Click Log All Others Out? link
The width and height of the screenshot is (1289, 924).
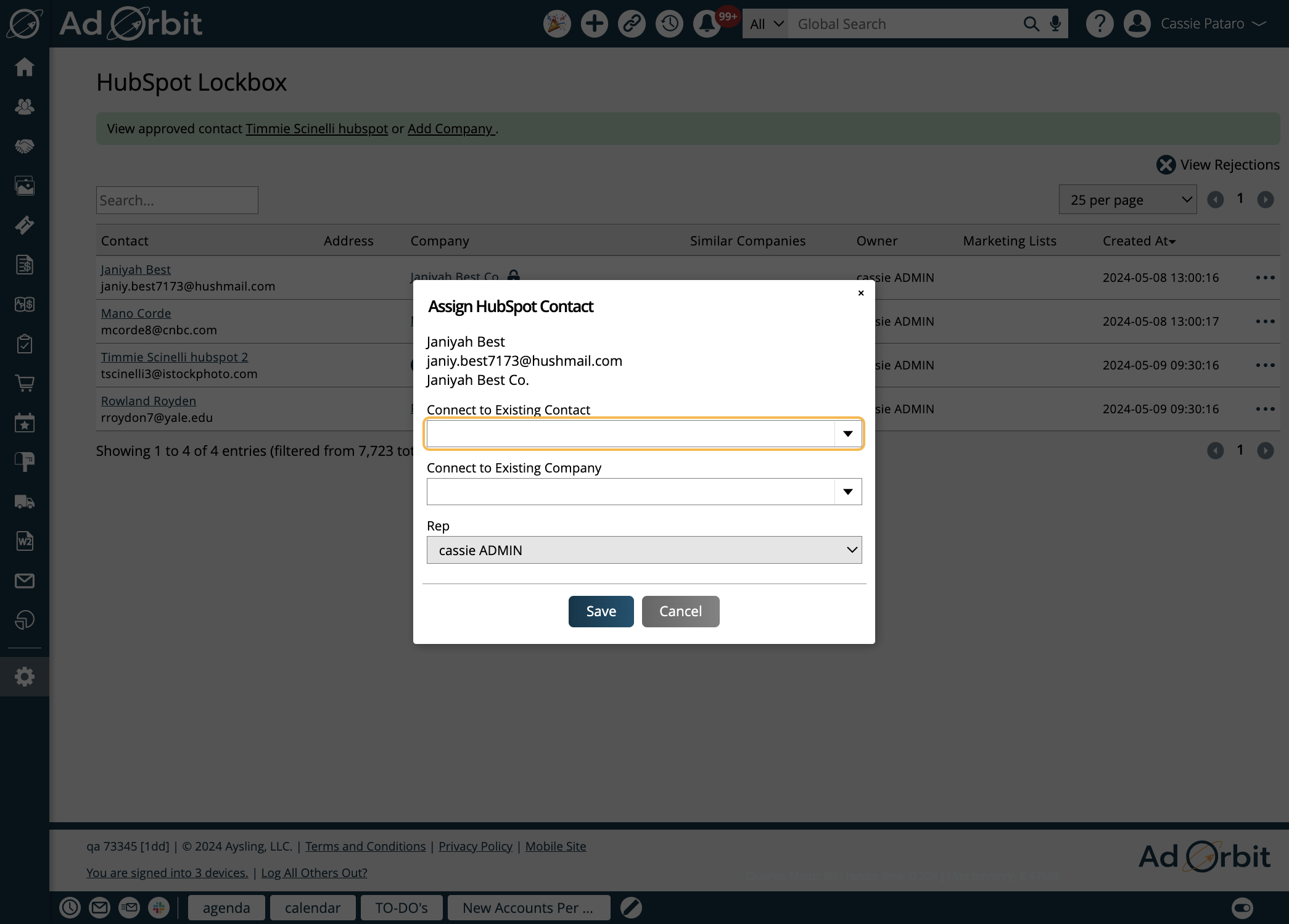314,873
